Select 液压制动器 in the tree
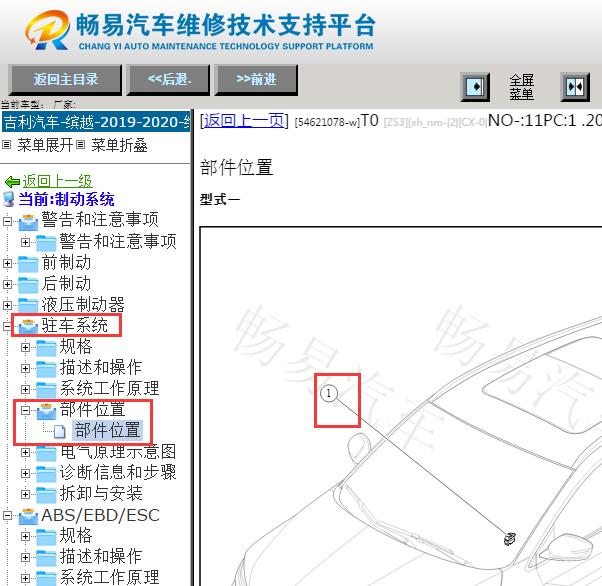The width and height of the screenshot is (602, 586). pyautogui.click(x=83, y=305)
